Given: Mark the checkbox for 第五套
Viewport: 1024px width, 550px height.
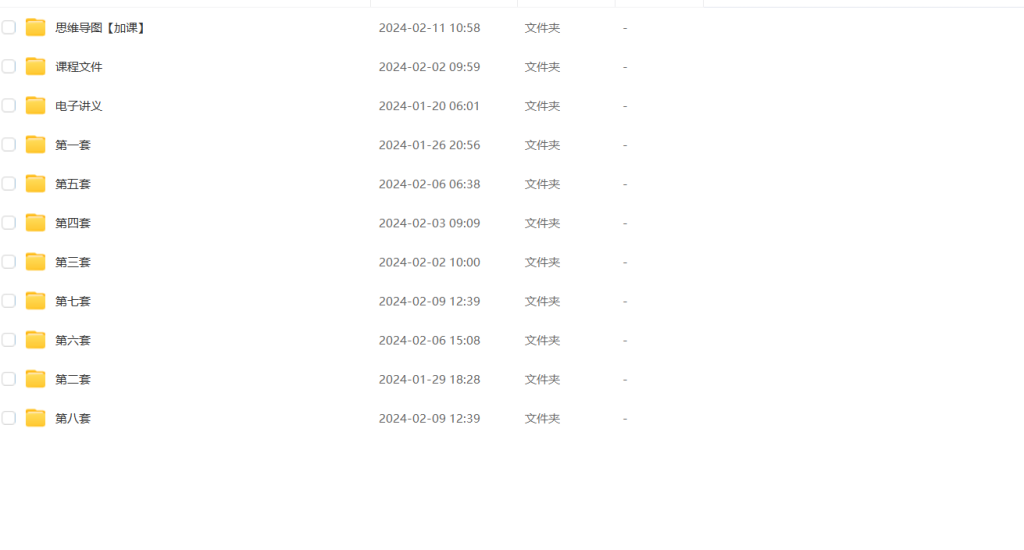Looking at the screenshot, I should point(8,184).
